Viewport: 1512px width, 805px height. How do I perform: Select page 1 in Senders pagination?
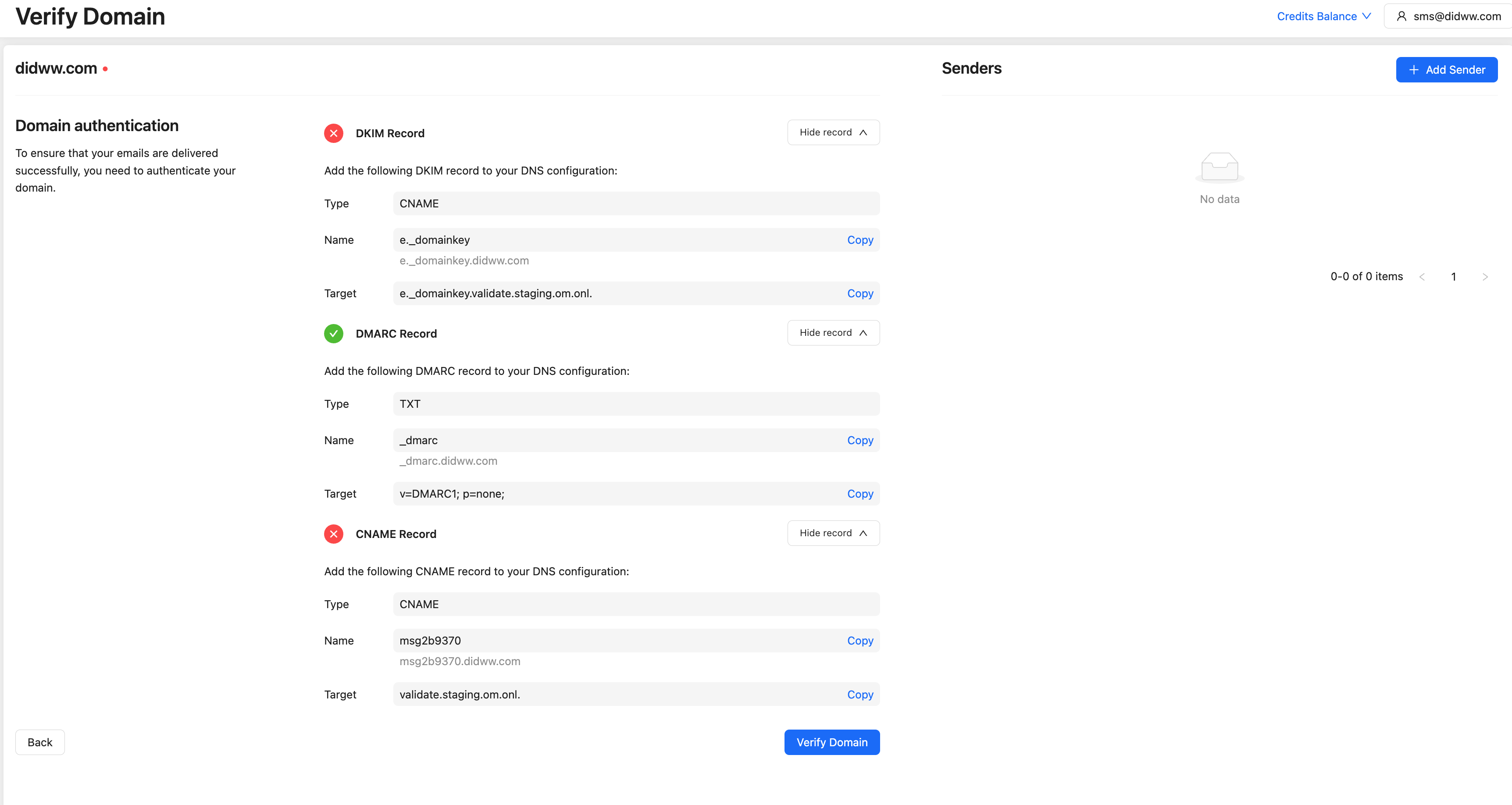click(1453, 276)
